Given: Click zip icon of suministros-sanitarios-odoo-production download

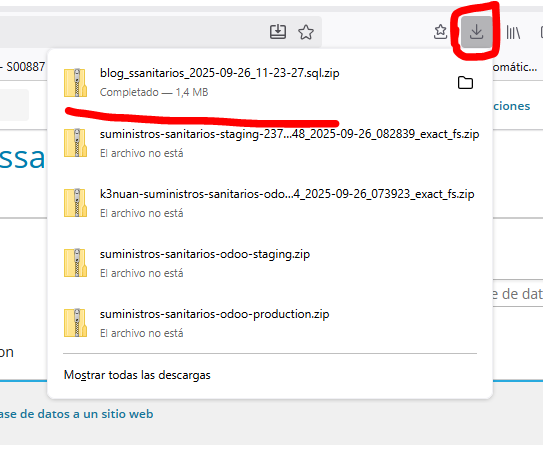Looking at the screenshot, I should [x=75, y=323].
